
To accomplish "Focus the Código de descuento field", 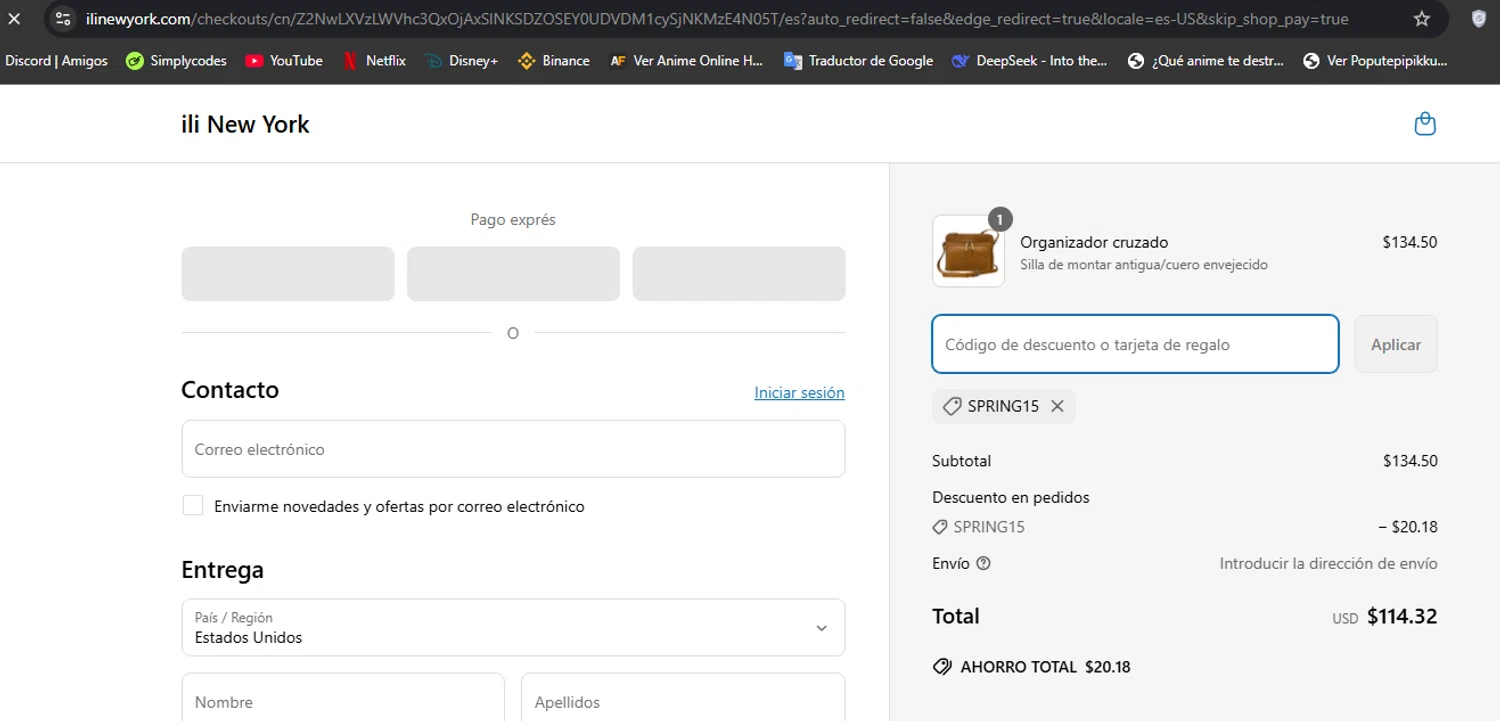I will (x=1135, y=344).
